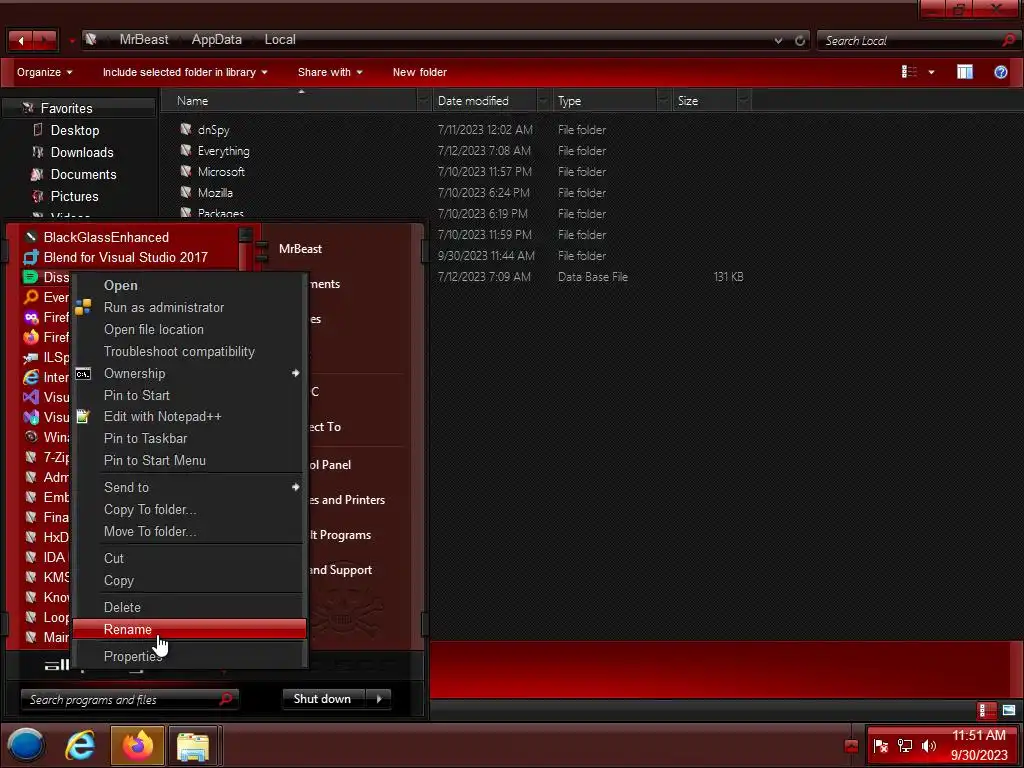Select Desktop in Favorites
This screenshot has height=768, width=1024.
coord(74,130)
